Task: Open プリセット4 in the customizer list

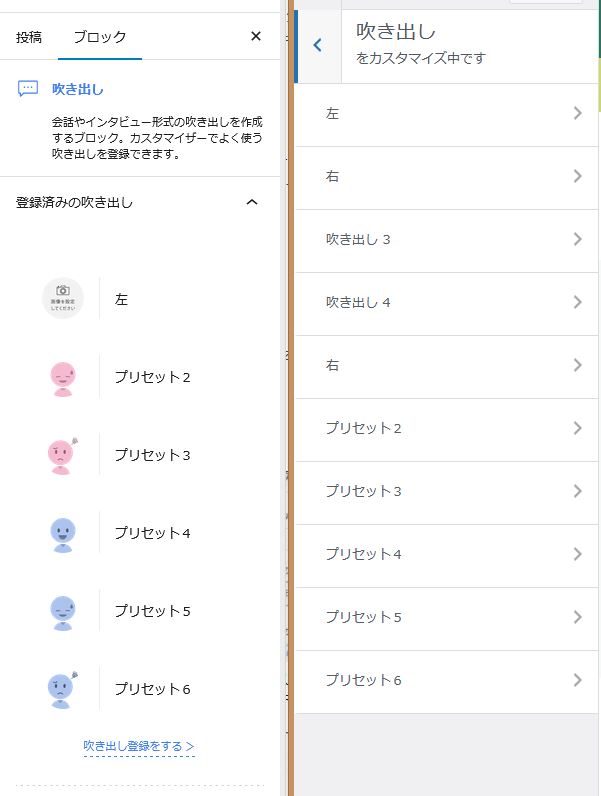Action: (447, 554)
